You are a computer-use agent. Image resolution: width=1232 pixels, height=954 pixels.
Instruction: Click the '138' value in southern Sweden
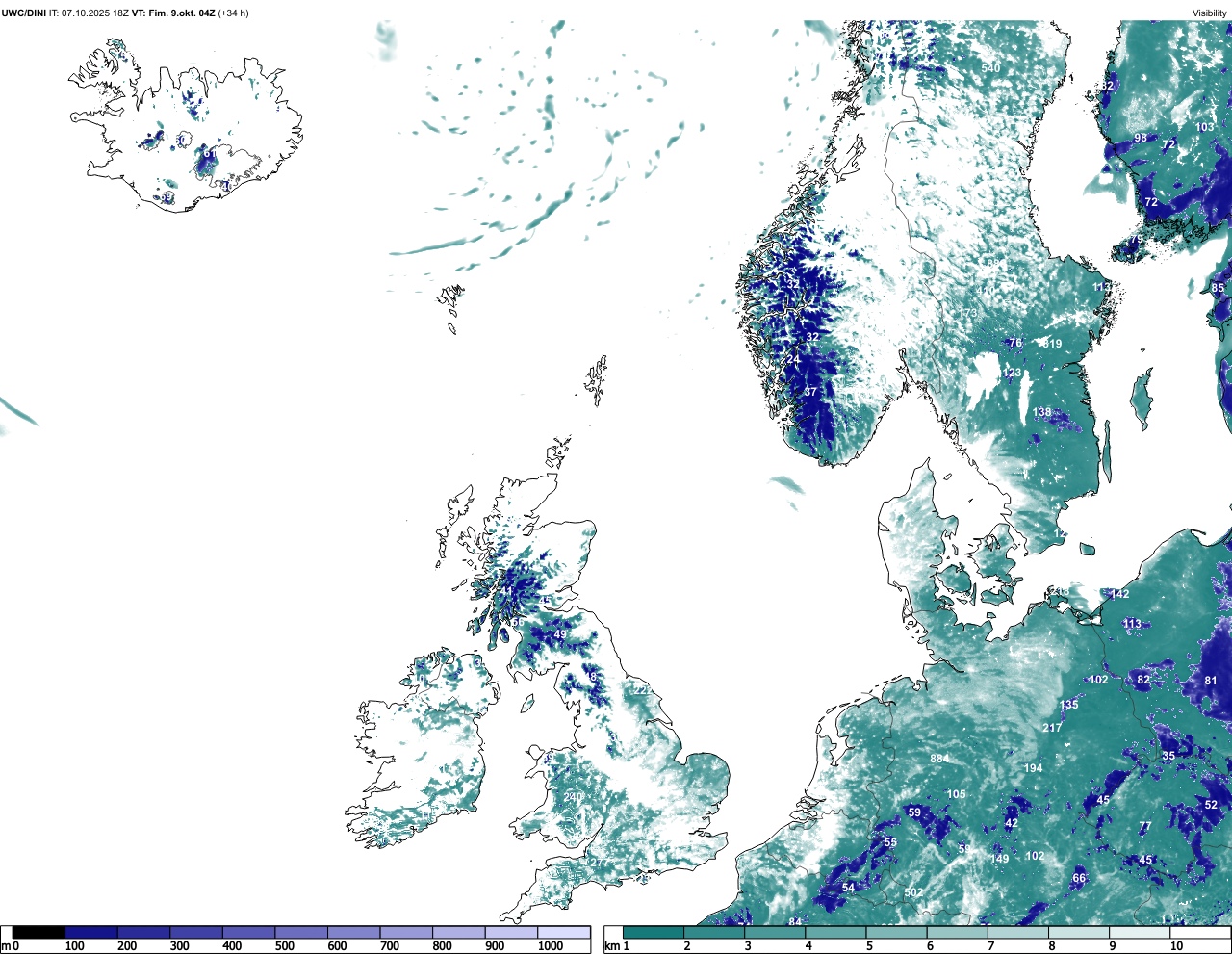(x=1042, y=412)
